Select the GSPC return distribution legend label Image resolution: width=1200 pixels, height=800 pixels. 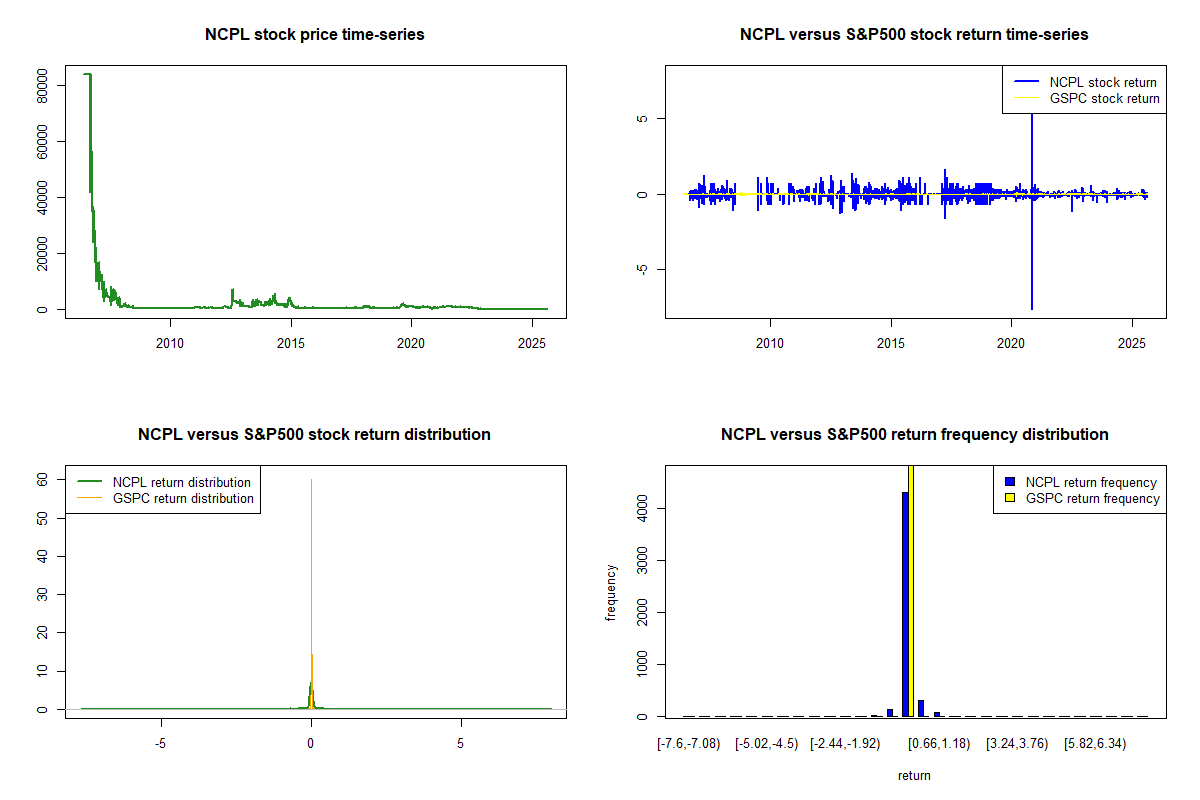tap(183, 499)
